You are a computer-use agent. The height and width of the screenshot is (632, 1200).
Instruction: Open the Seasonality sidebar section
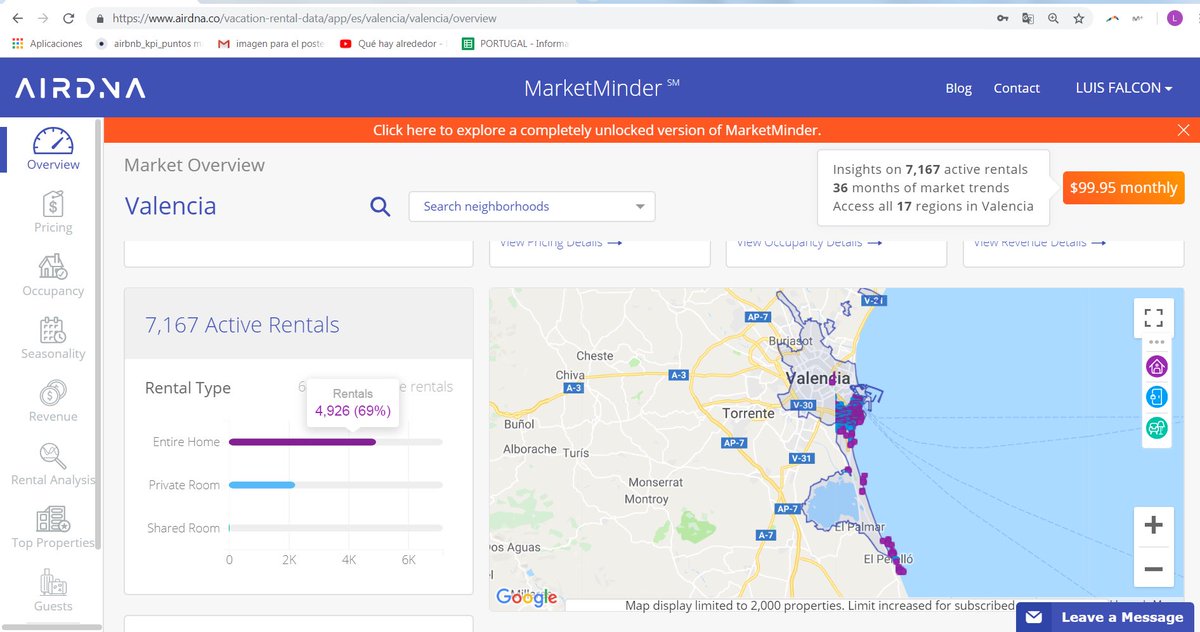pos(53,338)
